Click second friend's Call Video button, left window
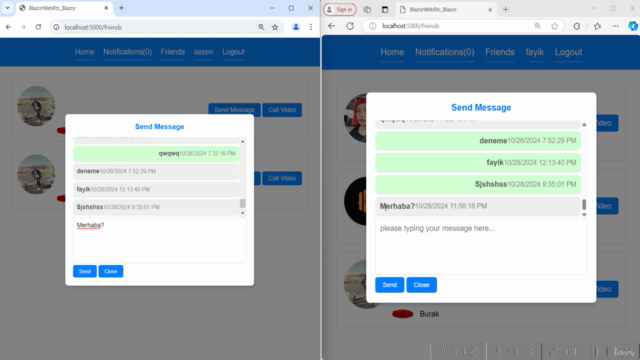This screenshot has height=360, width=640. pyautogui.click(x=282, y=178)
